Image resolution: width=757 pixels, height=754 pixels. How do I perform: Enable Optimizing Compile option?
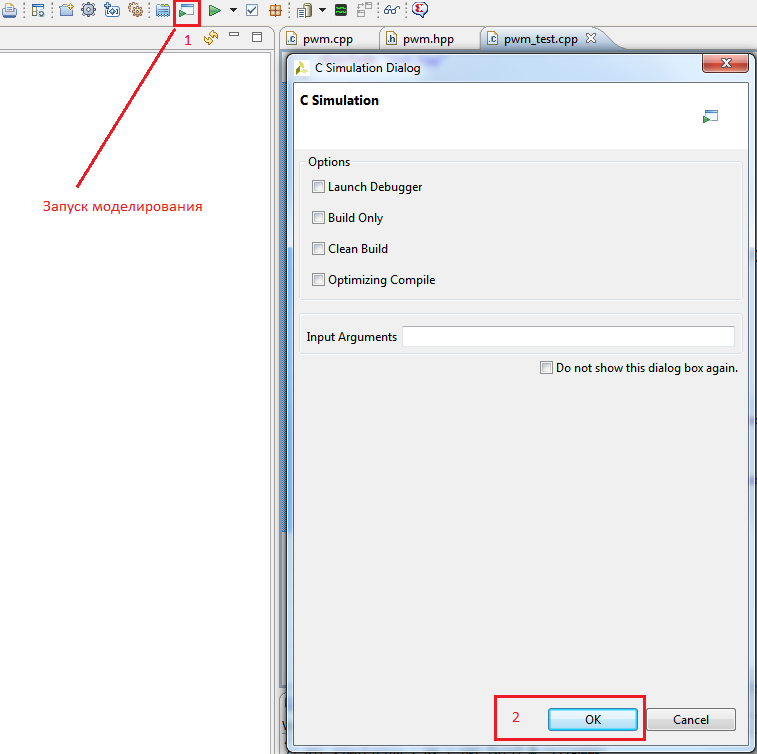[319, 280]
